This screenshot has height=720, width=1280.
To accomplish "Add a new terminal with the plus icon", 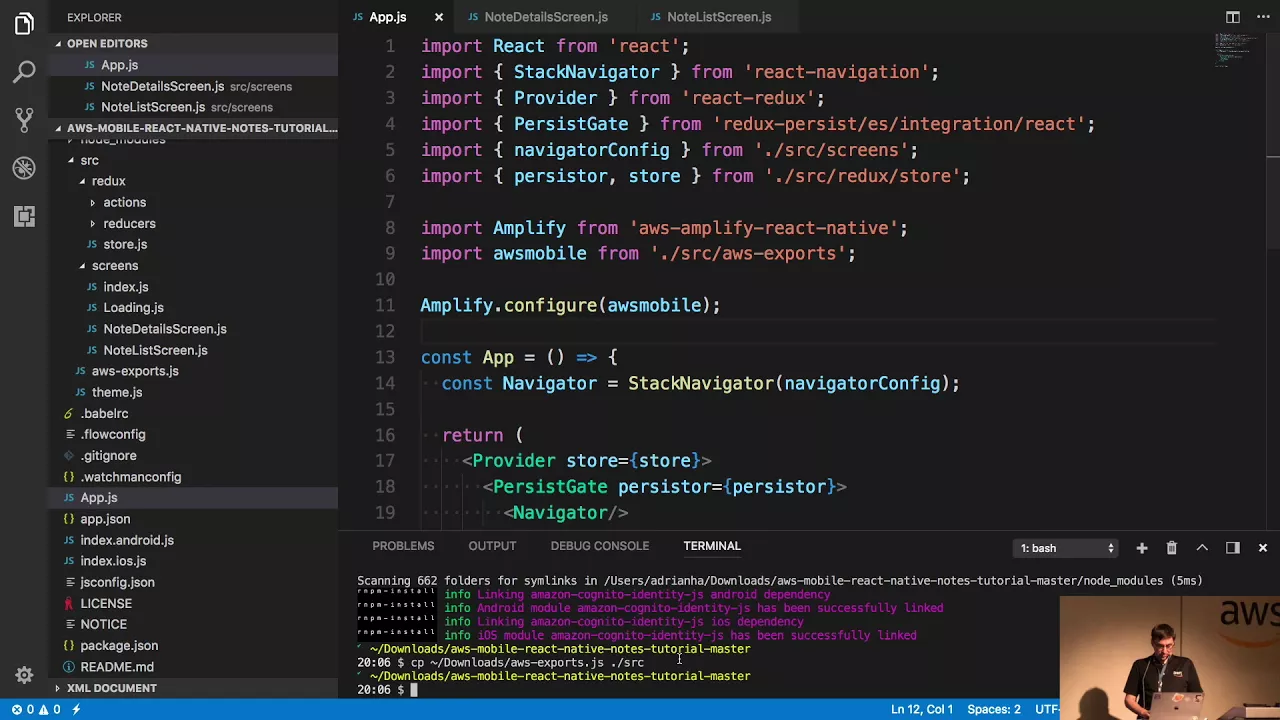I will [x=1141, y=548].
